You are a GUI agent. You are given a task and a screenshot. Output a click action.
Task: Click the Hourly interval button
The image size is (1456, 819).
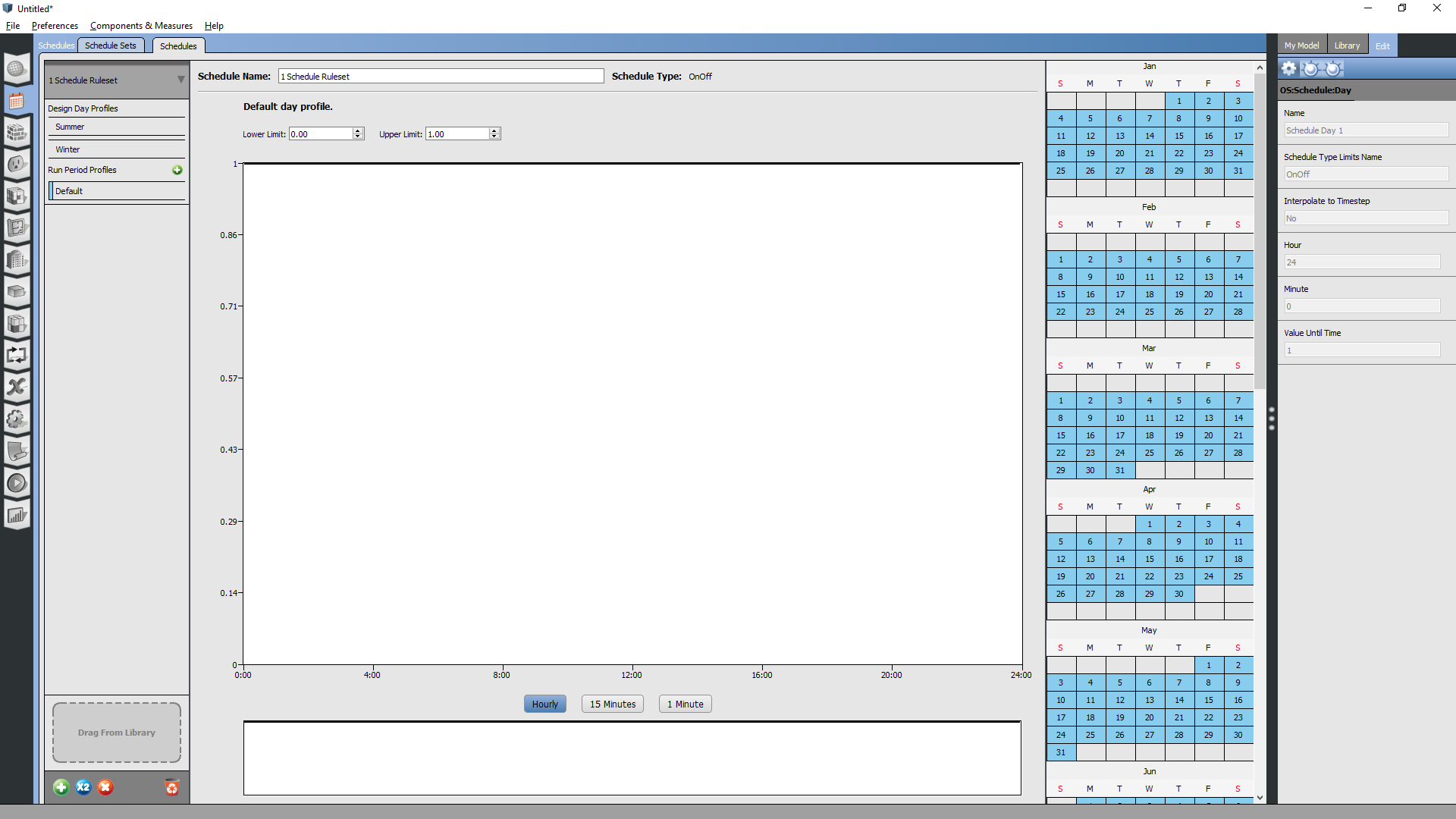544,704
